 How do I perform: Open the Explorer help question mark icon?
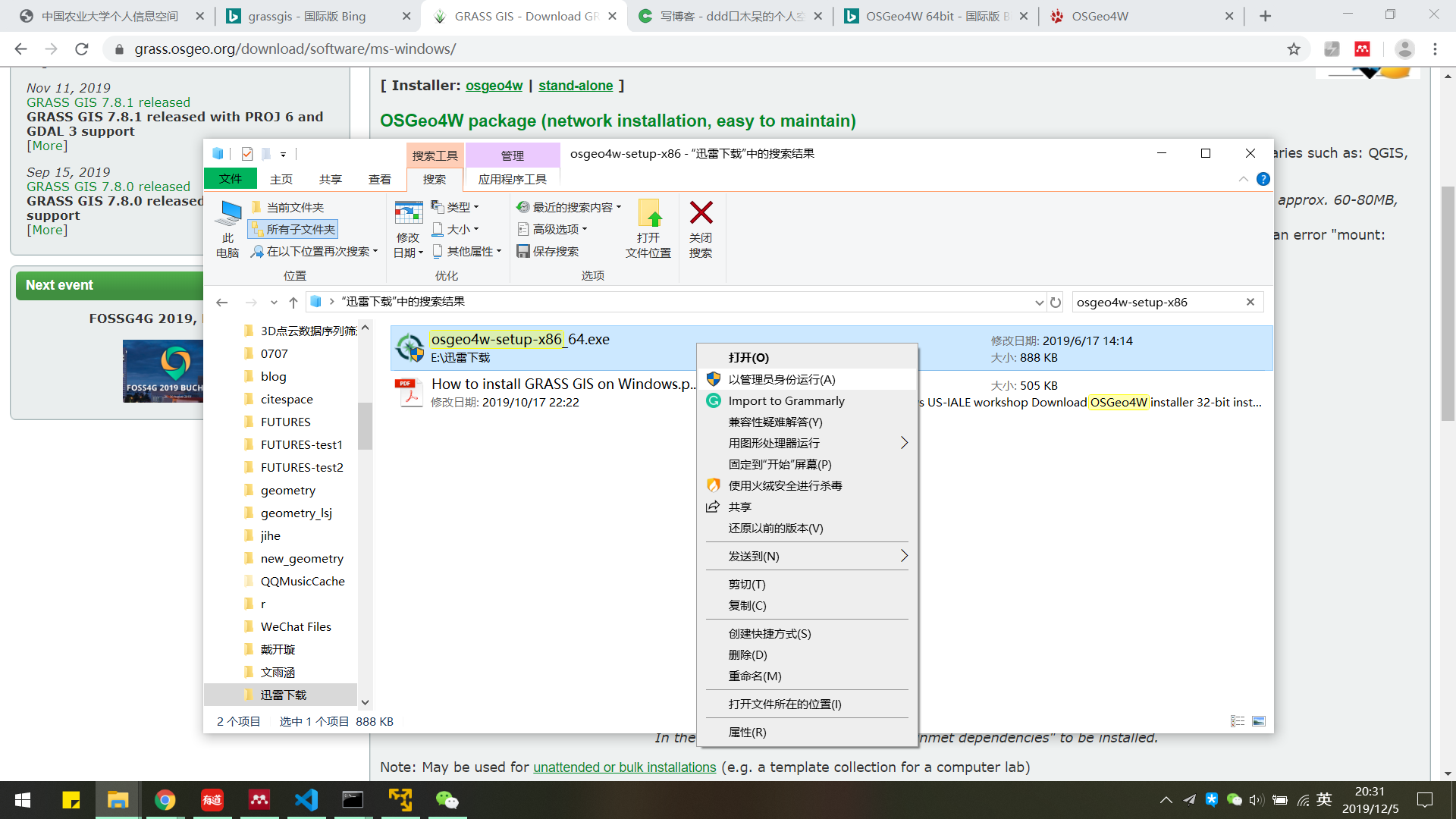(1263, 179)
